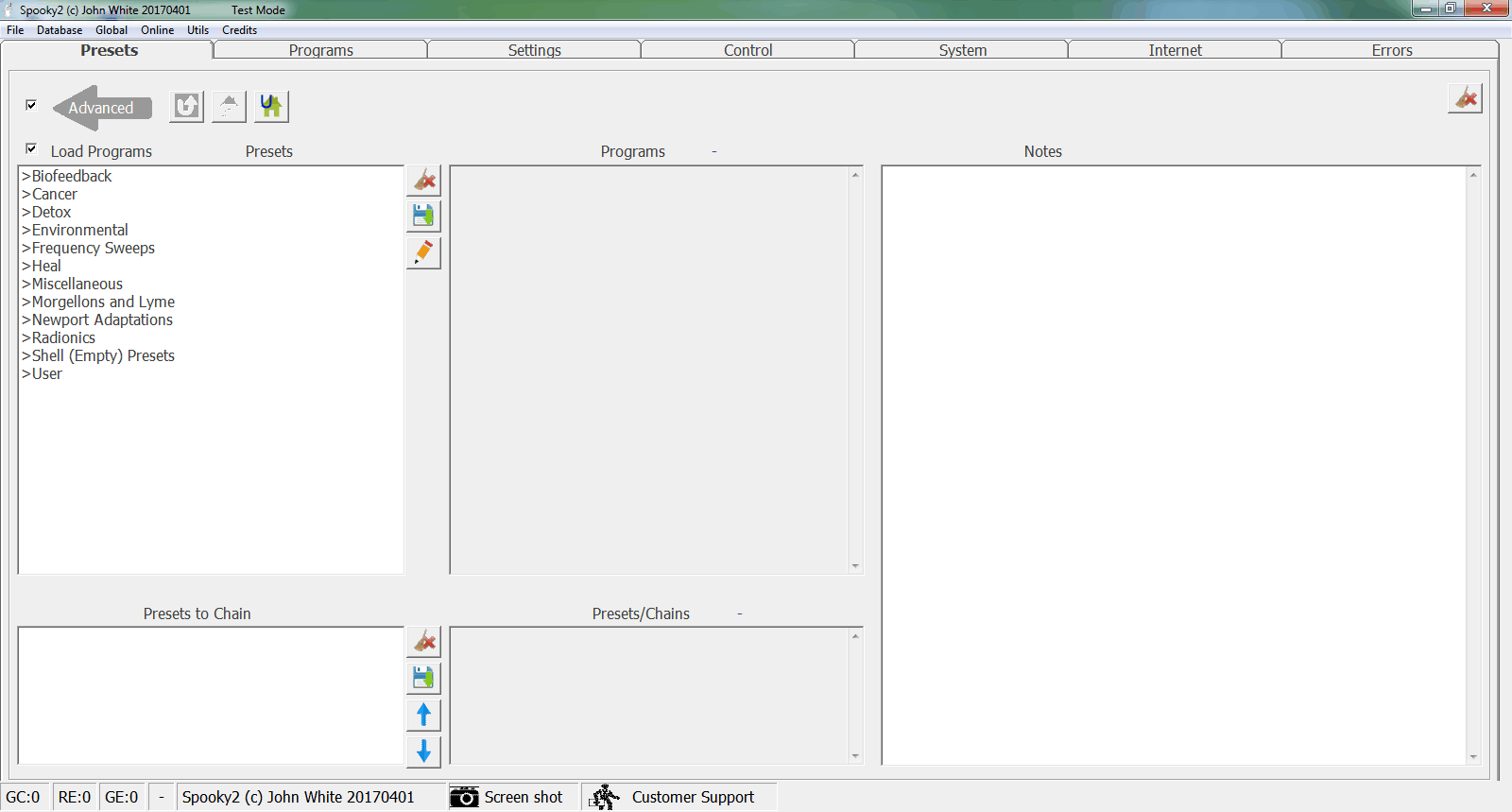Expand the Frequency Sweeps preset folder
The height and width of the screenshot is (812, 1512).
[93, 249]
